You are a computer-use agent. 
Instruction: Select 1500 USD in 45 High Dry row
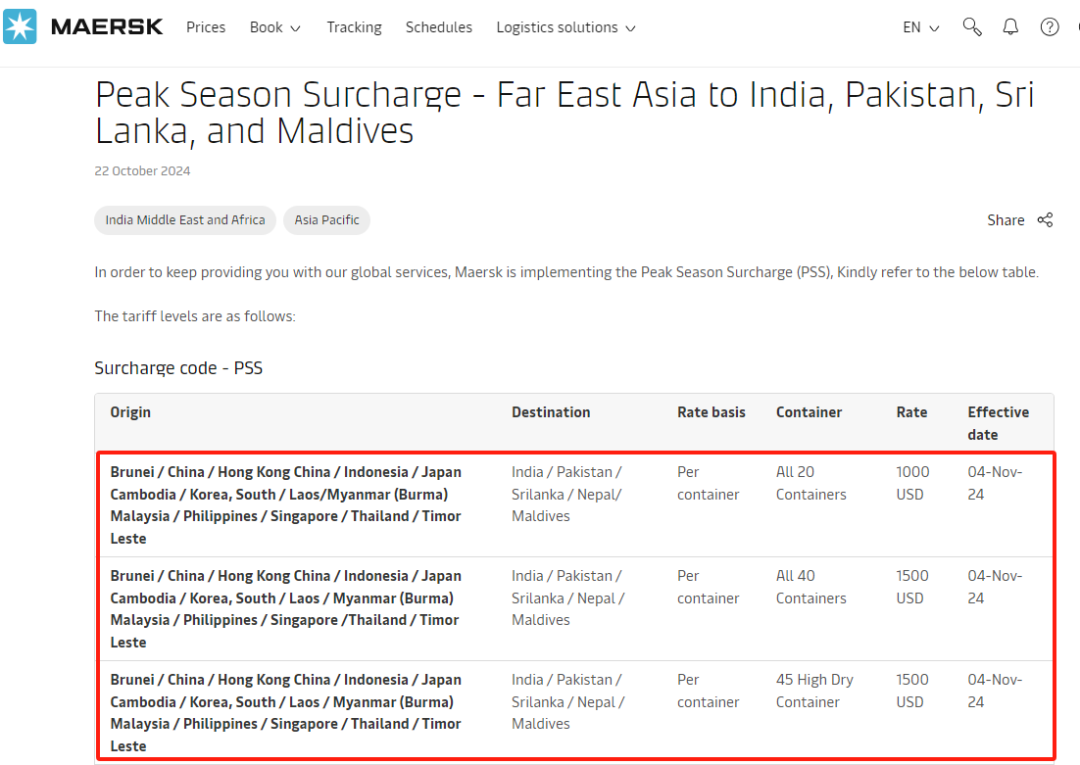[913, 691]
